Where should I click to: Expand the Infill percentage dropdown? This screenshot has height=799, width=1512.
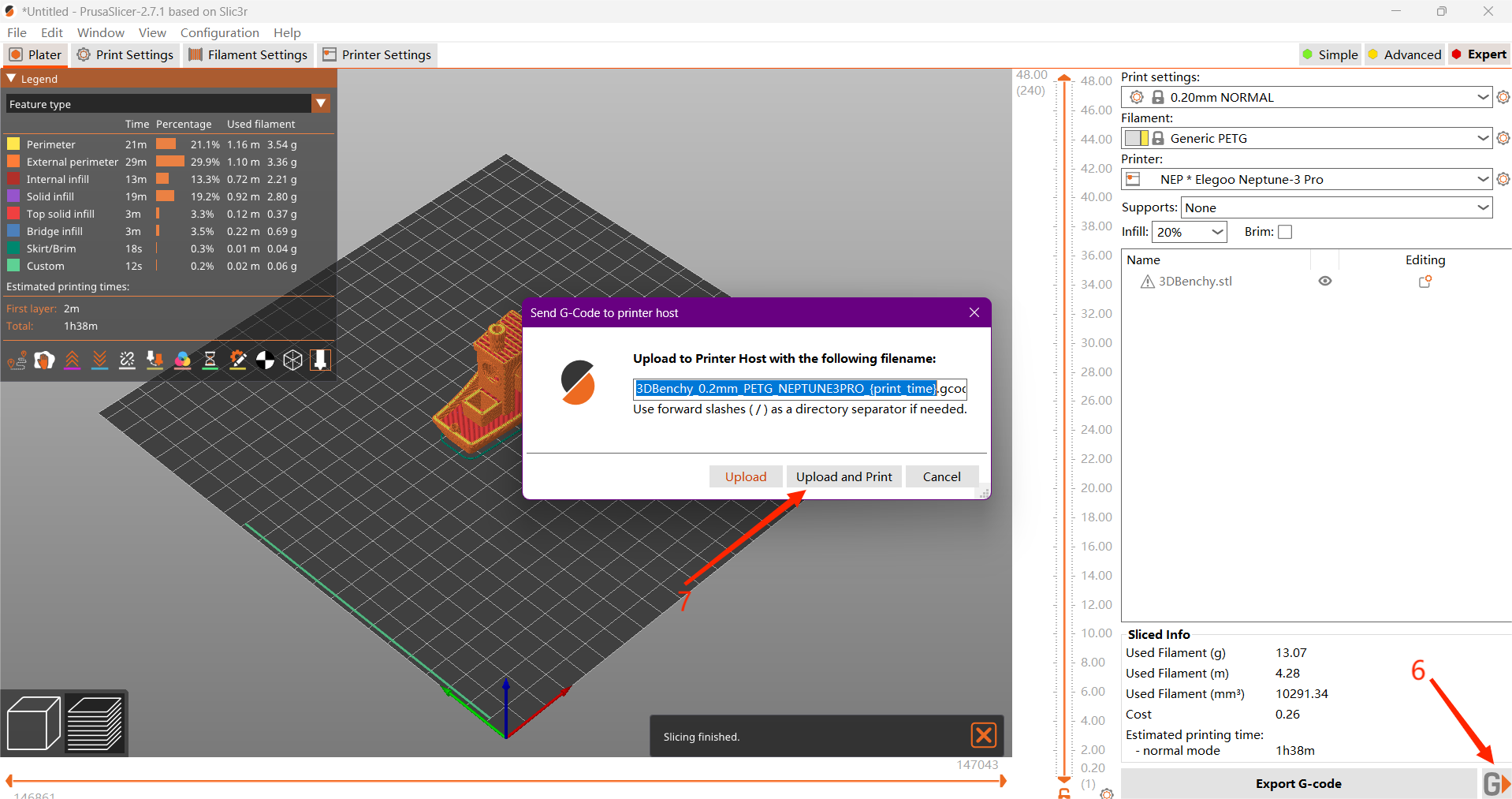pos(1217,232)
